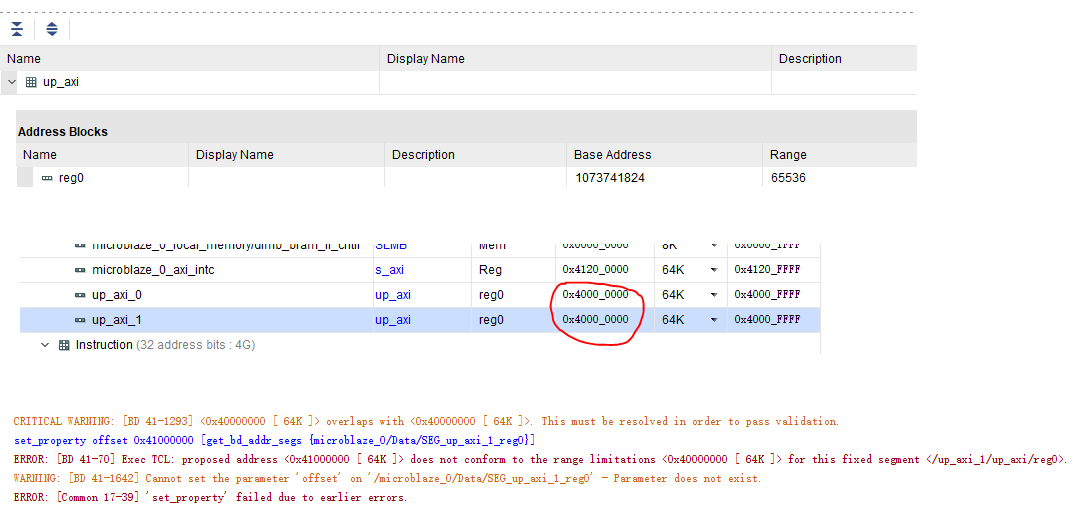Click microblaze_0_axi_intc segment icon

[x=80, y=270]
